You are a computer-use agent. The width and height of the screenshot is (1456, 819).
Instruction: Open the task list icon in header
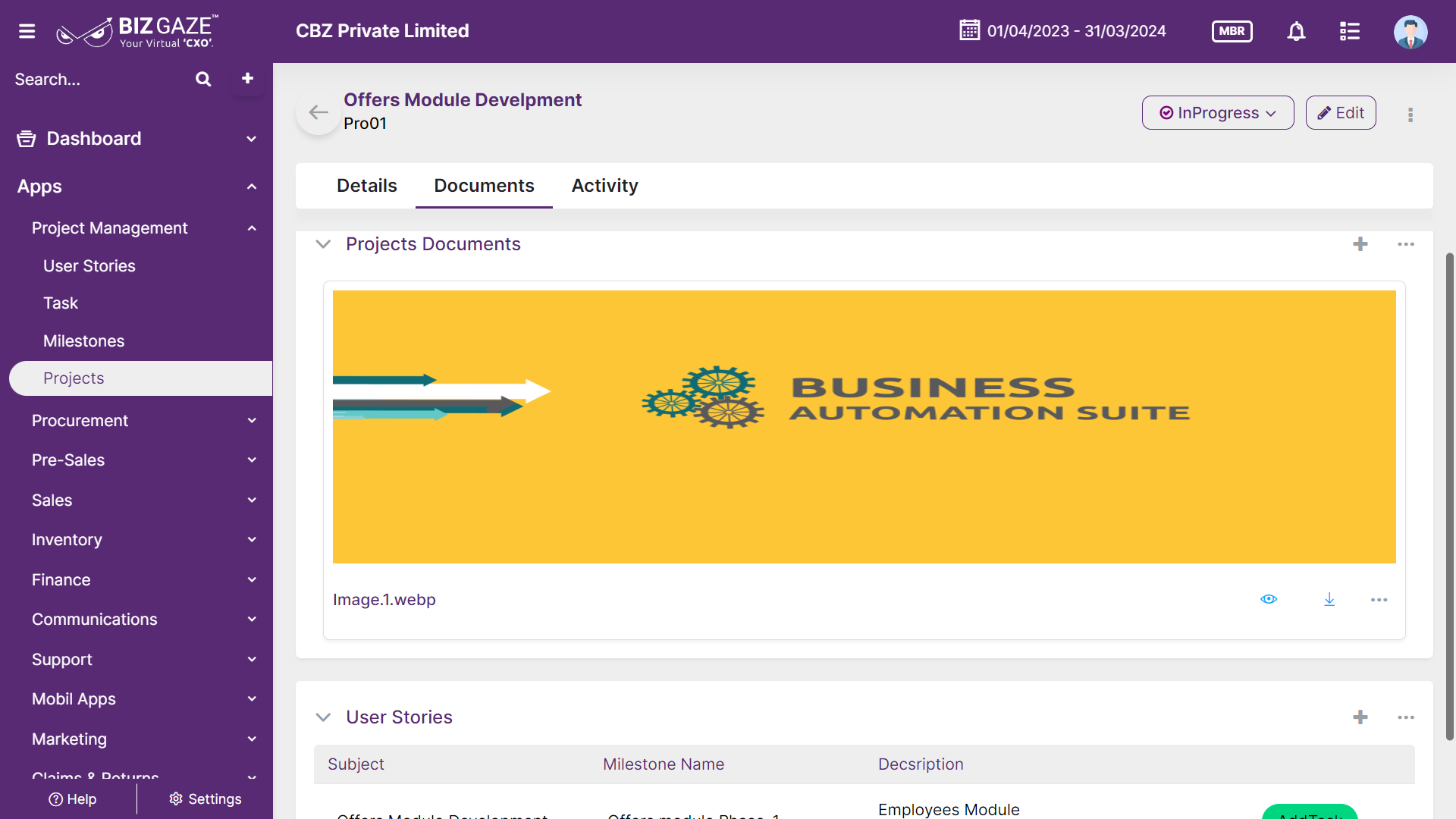[1349, 31]
